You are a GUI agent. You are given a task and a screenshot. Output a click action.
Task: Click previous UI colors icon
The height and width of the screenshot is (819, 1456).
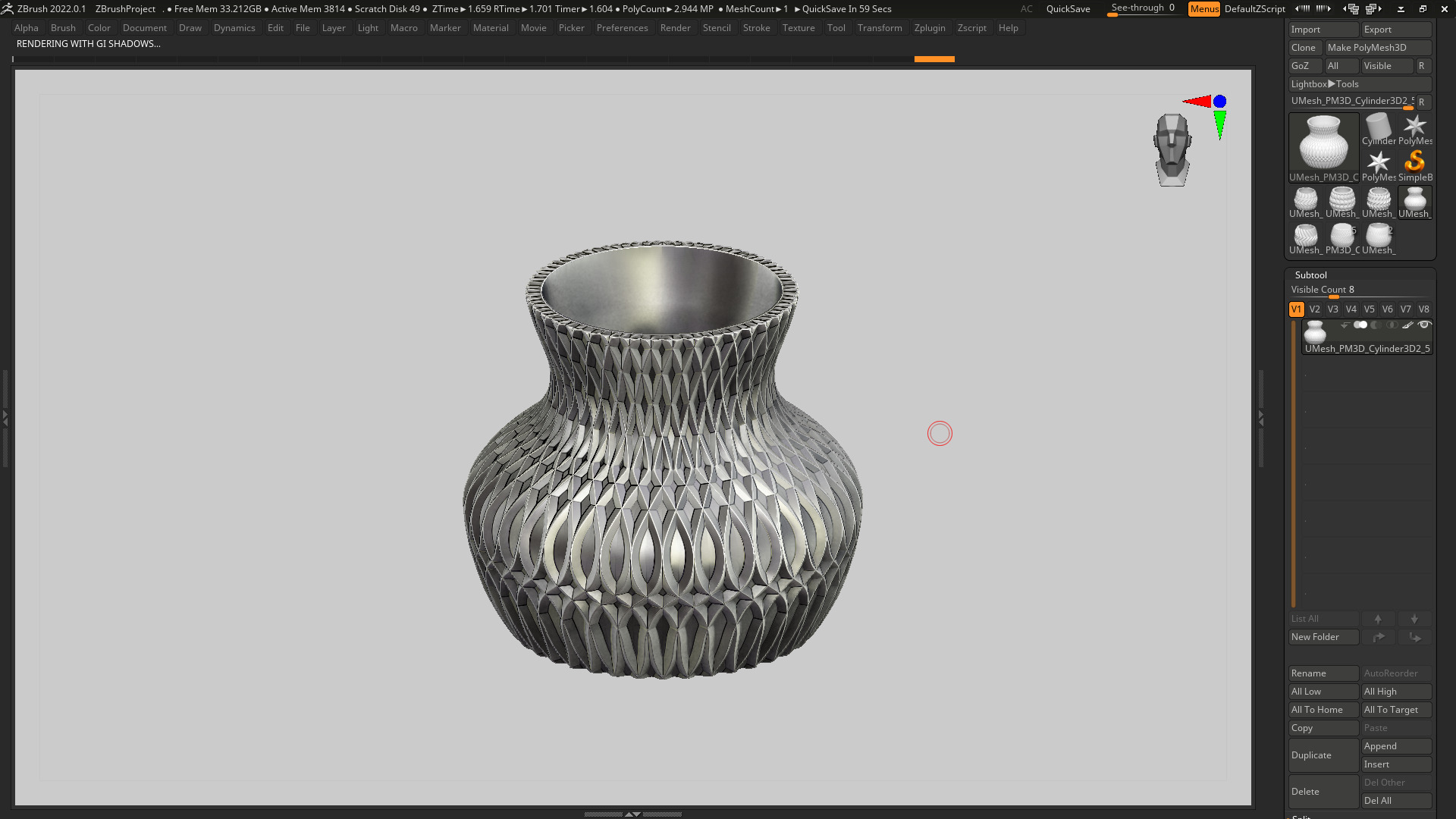[x=1302, y=9]
